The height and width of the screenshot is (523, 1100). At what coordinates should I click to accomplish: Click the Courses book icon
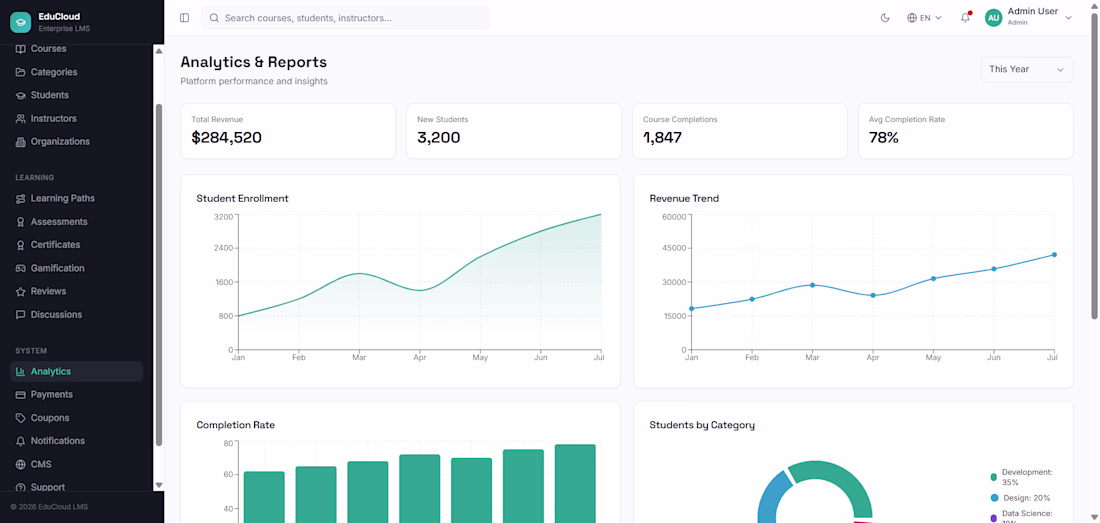pyautogui.click(x=20, y=49)
